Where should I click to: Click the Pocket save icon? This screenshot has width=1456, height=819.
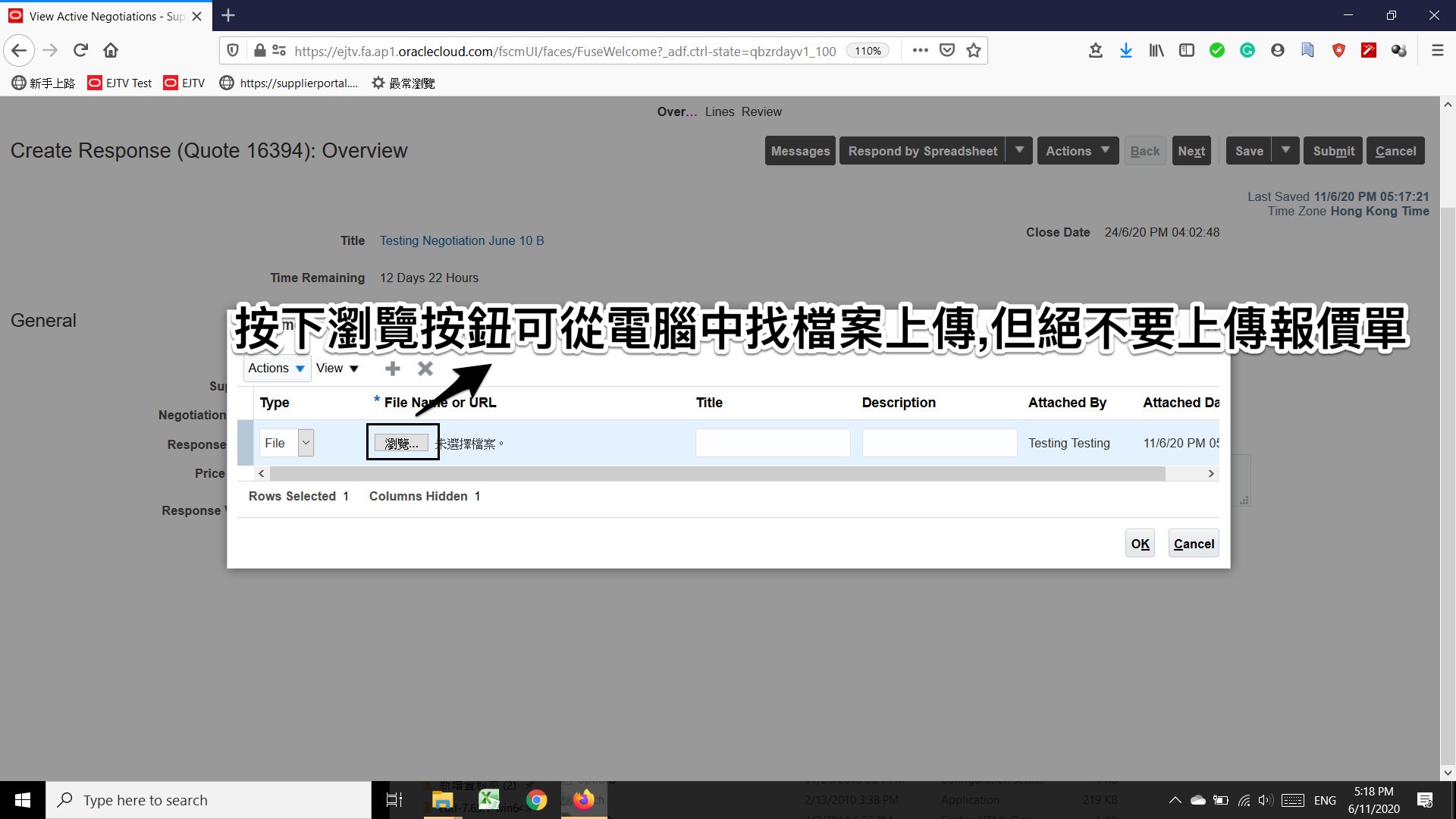[x=947, y=51]
